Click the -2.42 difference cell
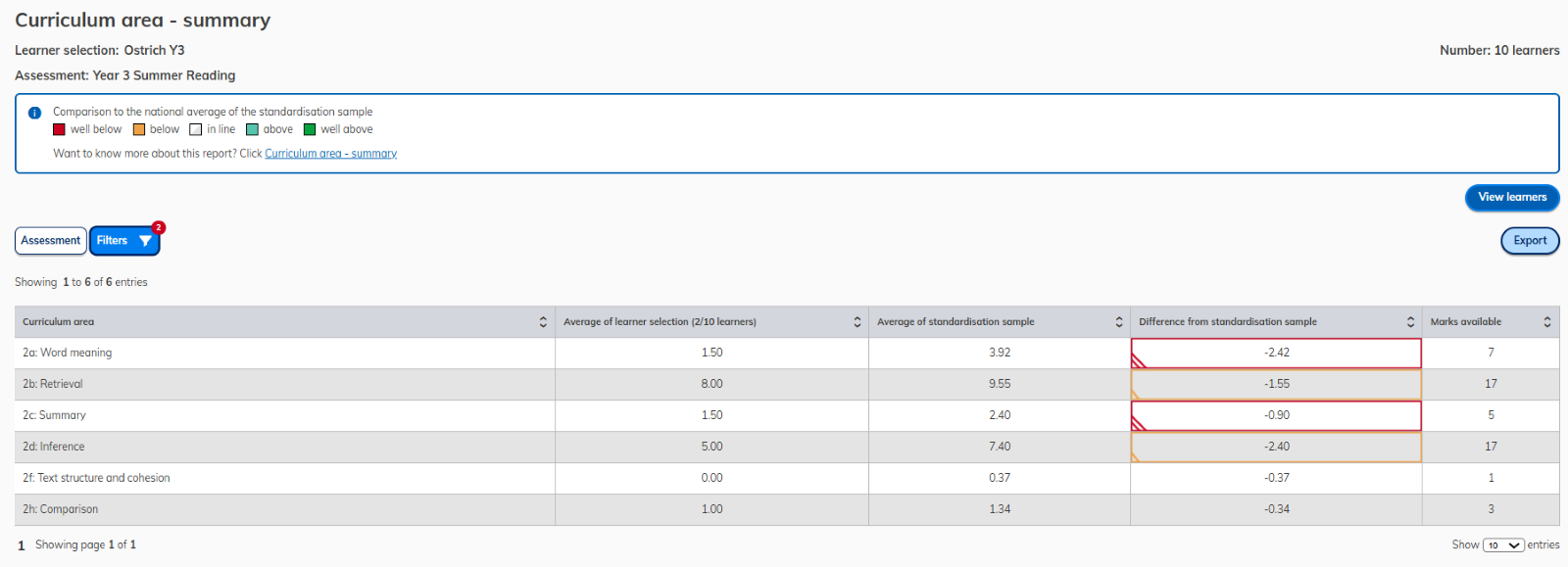This screenshot has height=567, width=1568. pos(1276,353)
